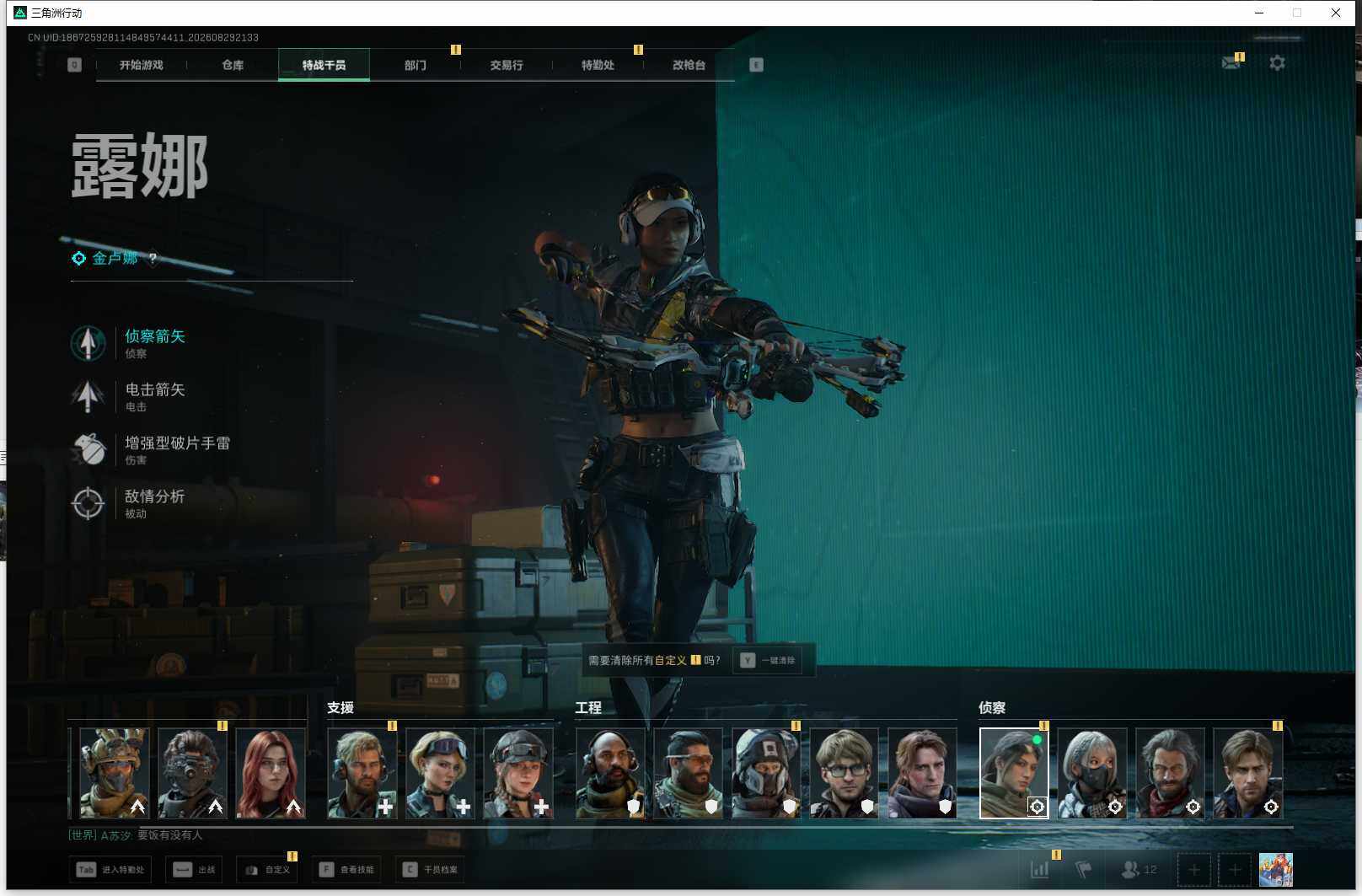Select the bald bearded engineer operator portrait
Image resolution: width=1362 pixels, height=896 pixels.
pyautogui.click(x=610, y=773)
